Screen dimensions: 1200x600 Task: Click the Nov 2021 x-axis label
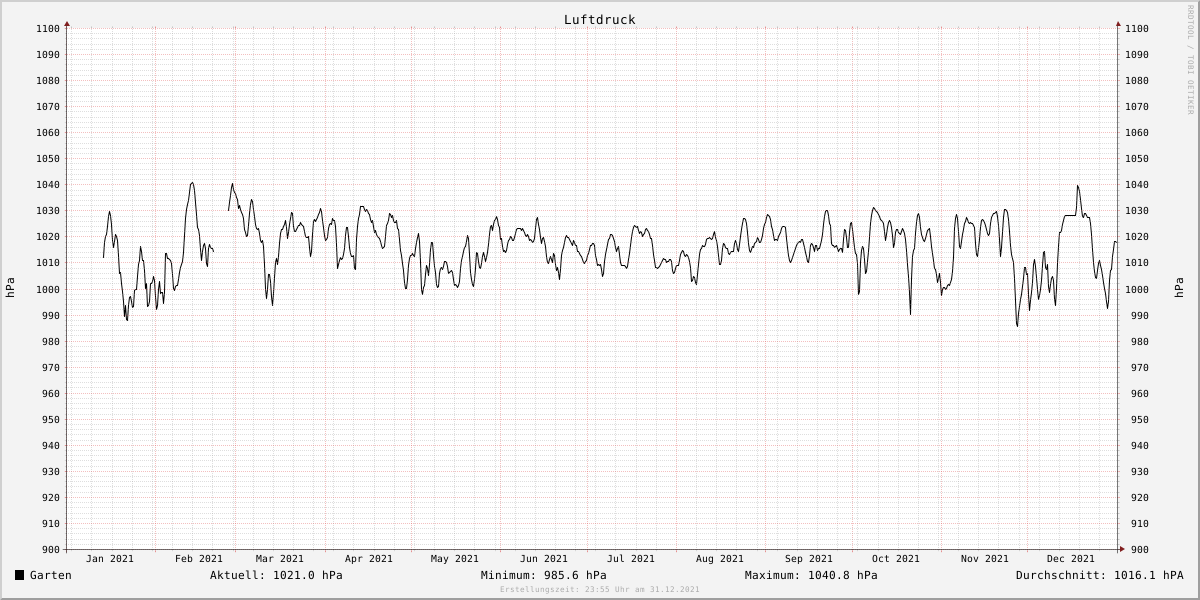click(x=985, y=559)
